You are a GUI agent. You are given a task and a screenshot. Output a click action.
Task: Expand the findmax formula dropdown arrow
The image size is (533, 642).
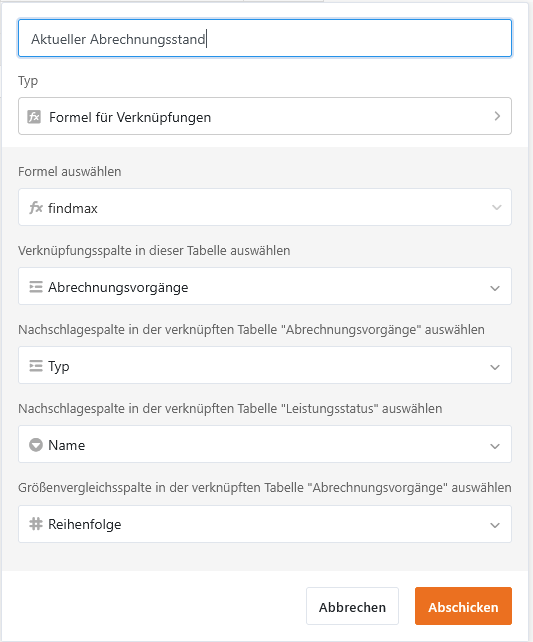coord(497,208)
